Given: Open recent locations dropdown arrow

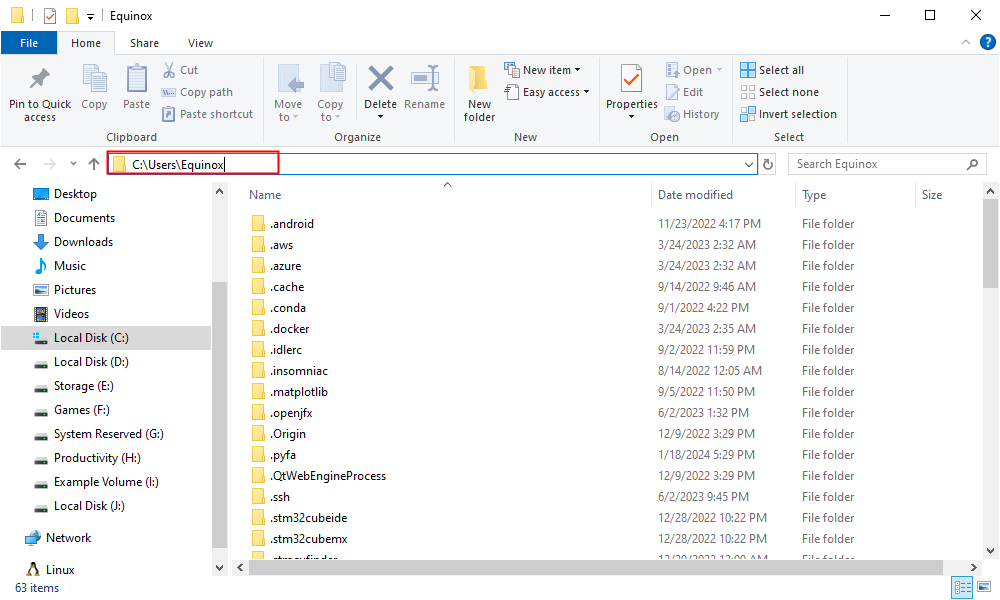Looking at the screenshot, I should [73, 164].
